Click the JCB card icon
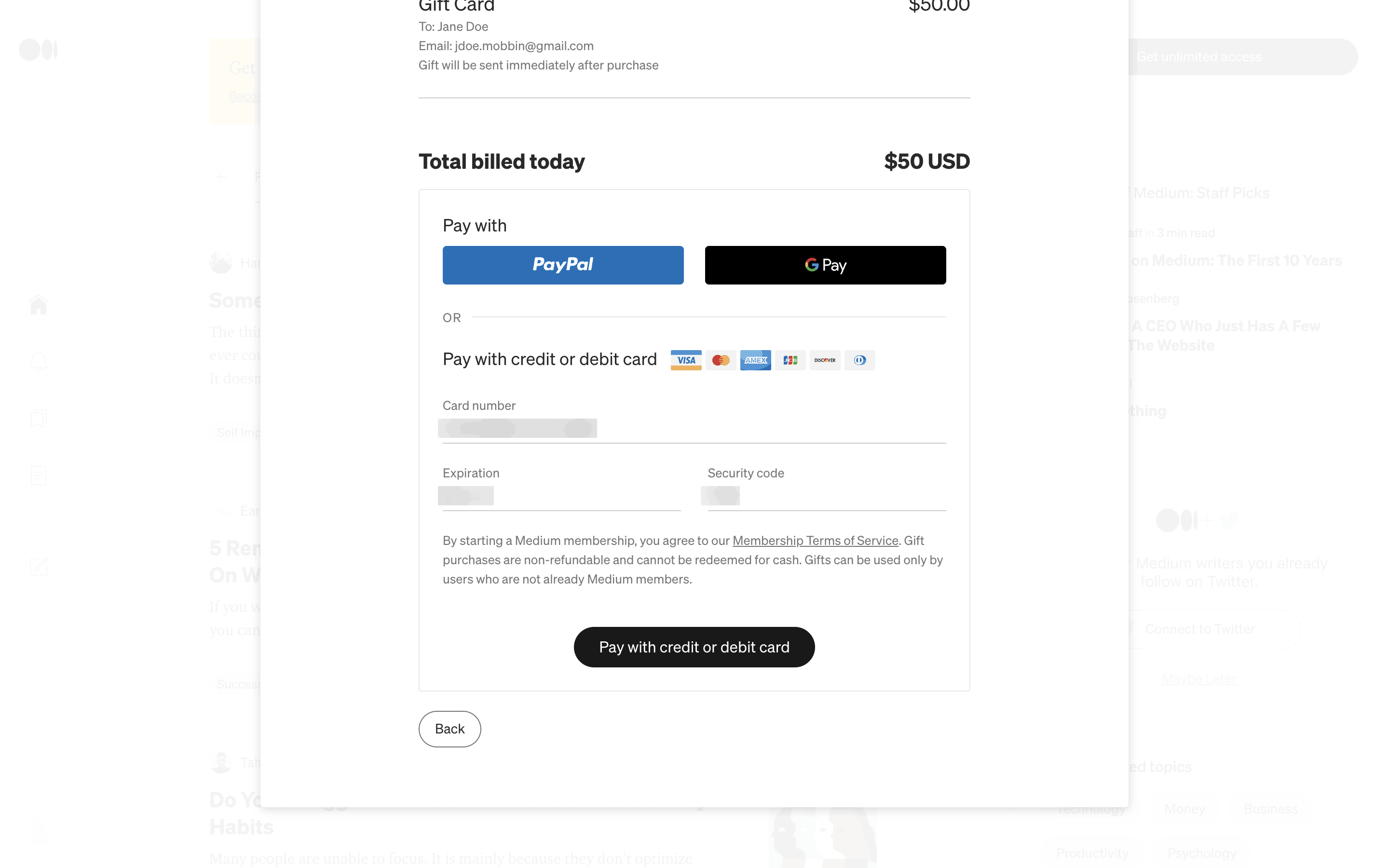The height and width of the screenshot is (868, 1389). point(790,360)
